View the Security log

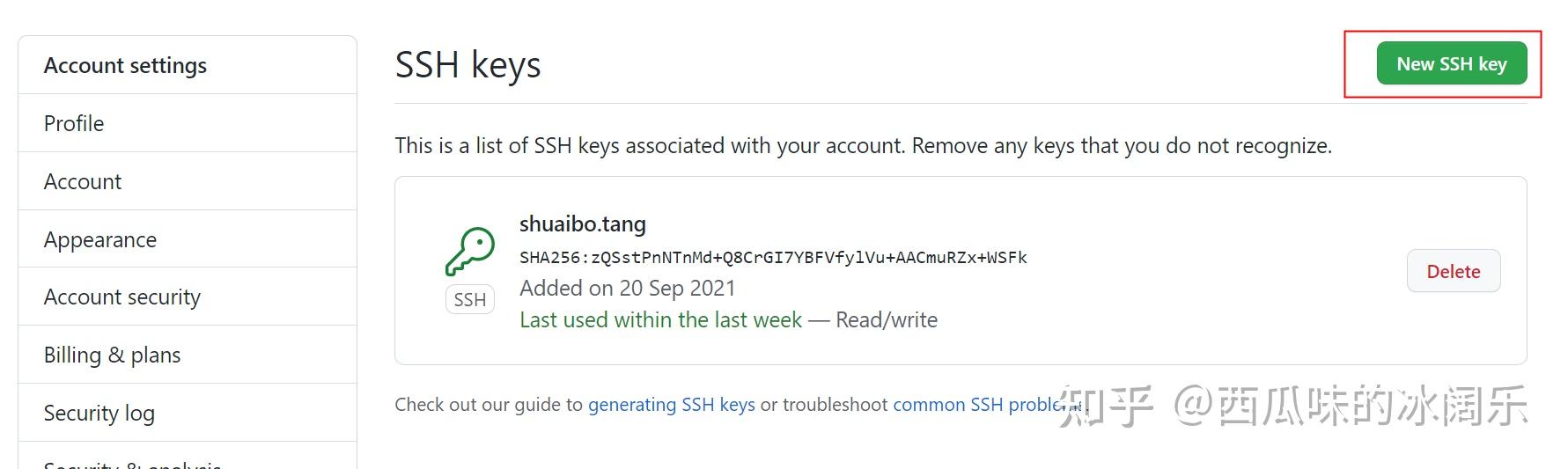(99, 413)
